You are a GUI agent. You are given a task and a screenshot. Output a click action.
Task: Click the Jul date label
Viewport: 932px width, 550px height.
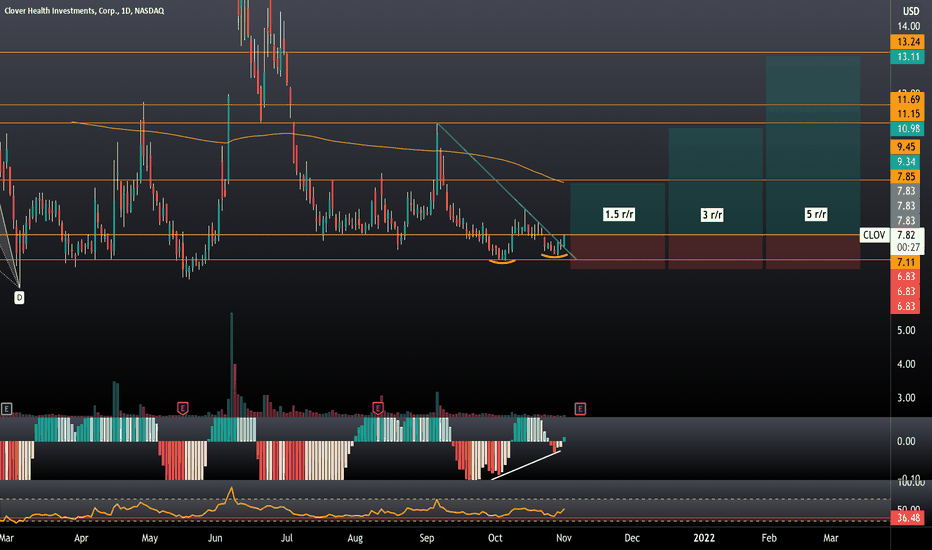[286, 538]
